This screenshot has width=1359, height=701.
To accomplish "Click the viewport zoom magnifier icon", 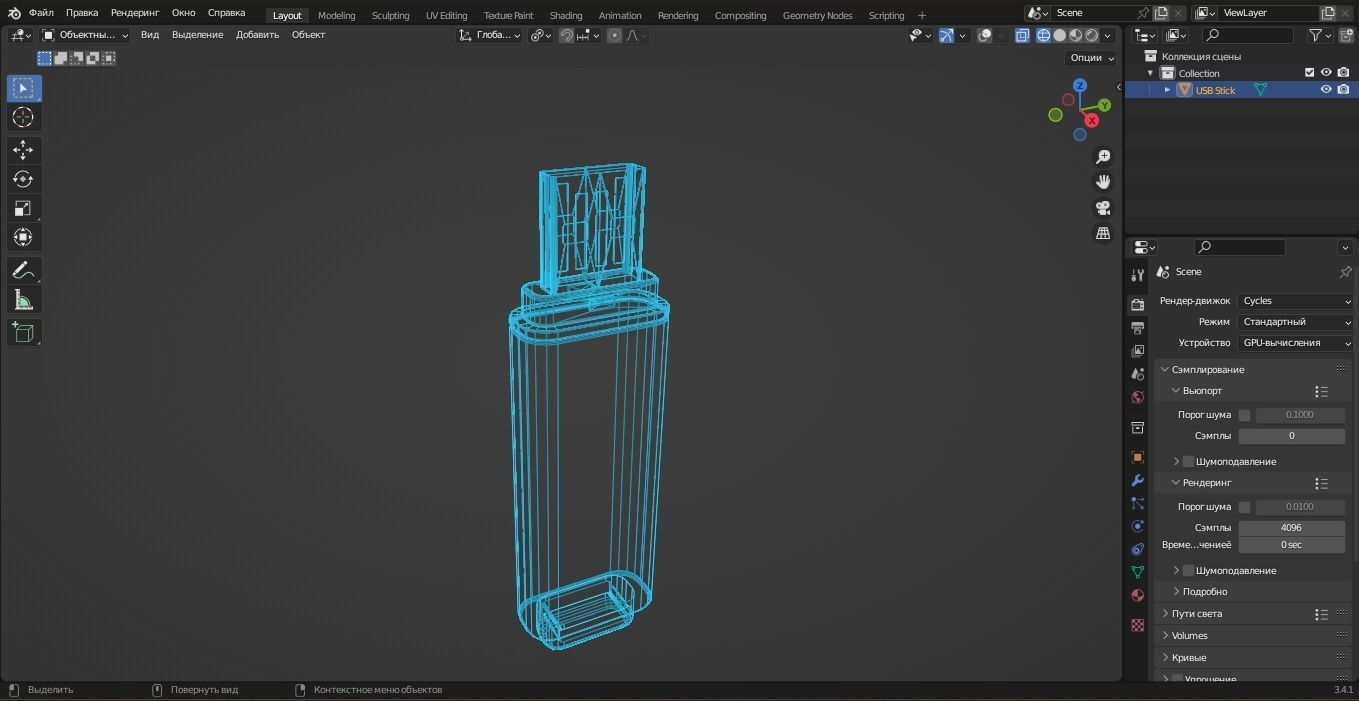I will (1103, 157).
